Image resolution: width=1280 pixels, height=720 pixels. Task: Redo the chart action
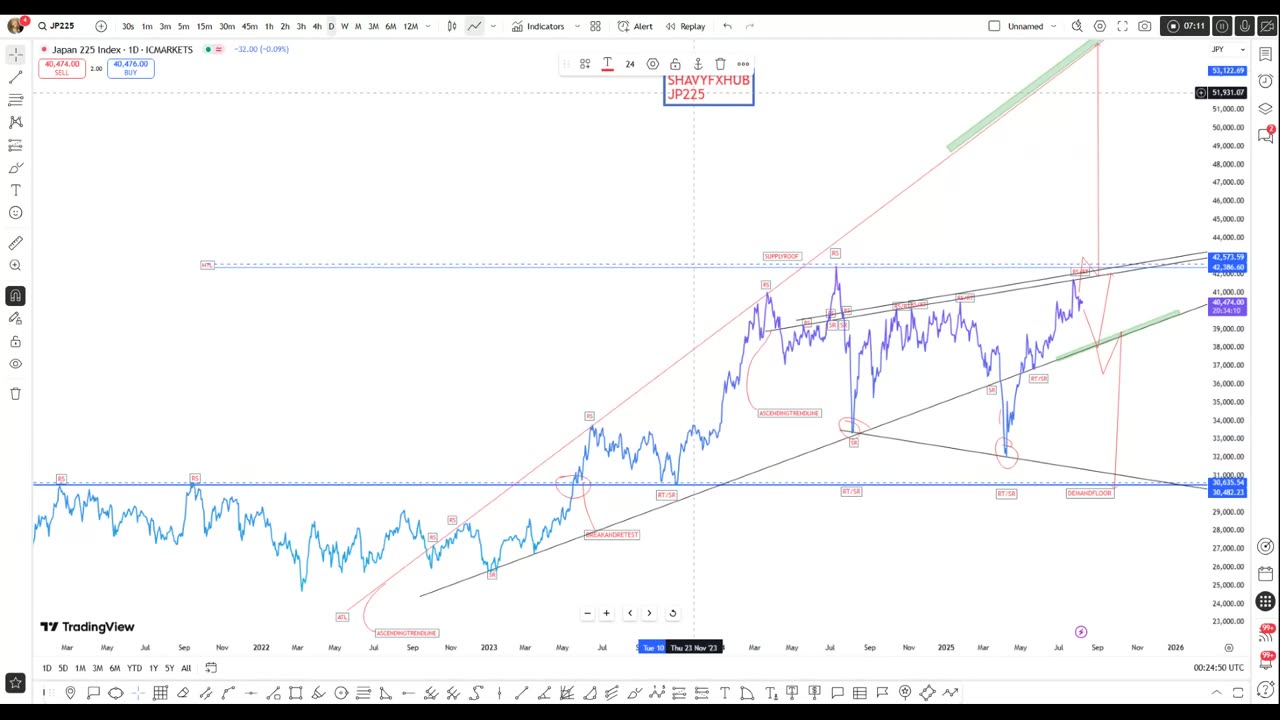[x=750, y=26]
